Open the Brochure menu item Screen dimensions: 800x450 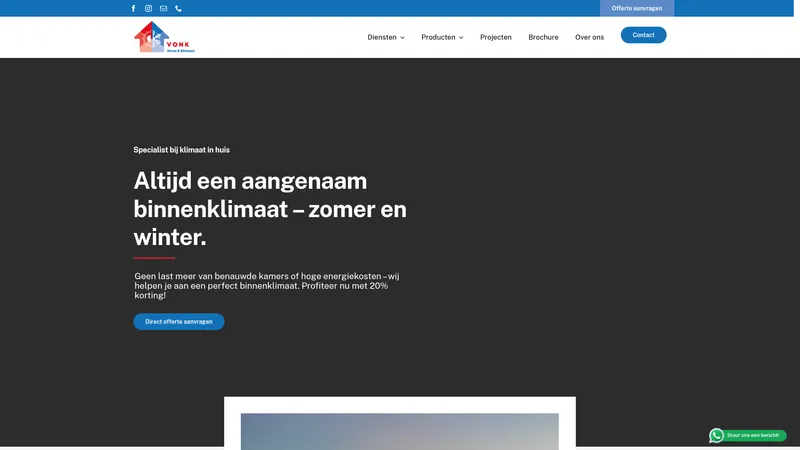(x=543, y=37)
